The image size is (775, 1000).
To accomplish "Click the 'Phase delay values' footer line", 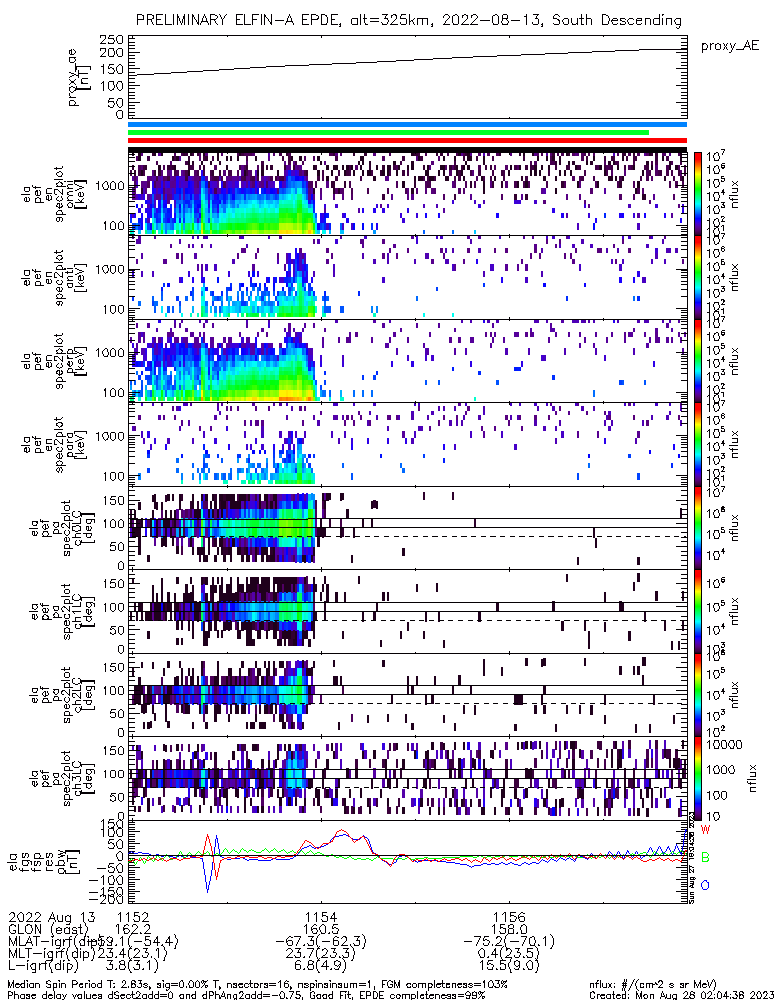I will pos(246,995).
